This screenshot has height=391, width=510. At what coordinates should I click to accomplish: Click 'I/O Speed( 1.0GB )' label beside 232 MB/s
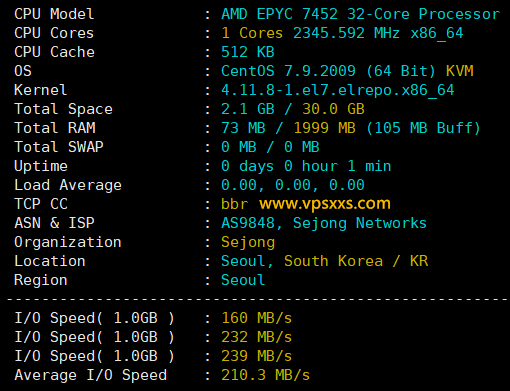94,337
